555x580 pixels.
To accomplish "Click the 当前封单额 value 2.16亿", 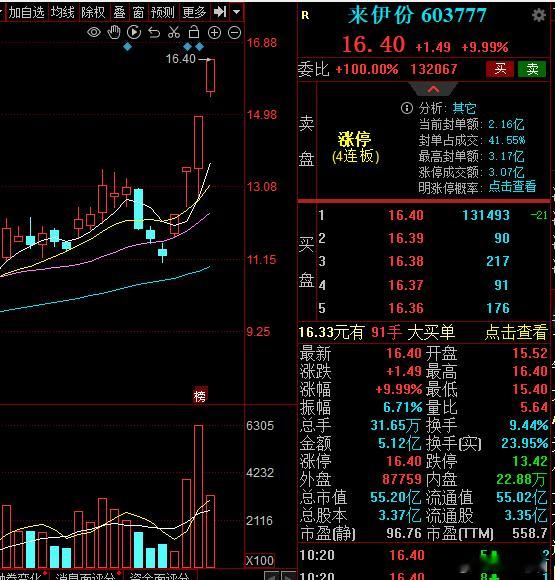I will [506, 124].
